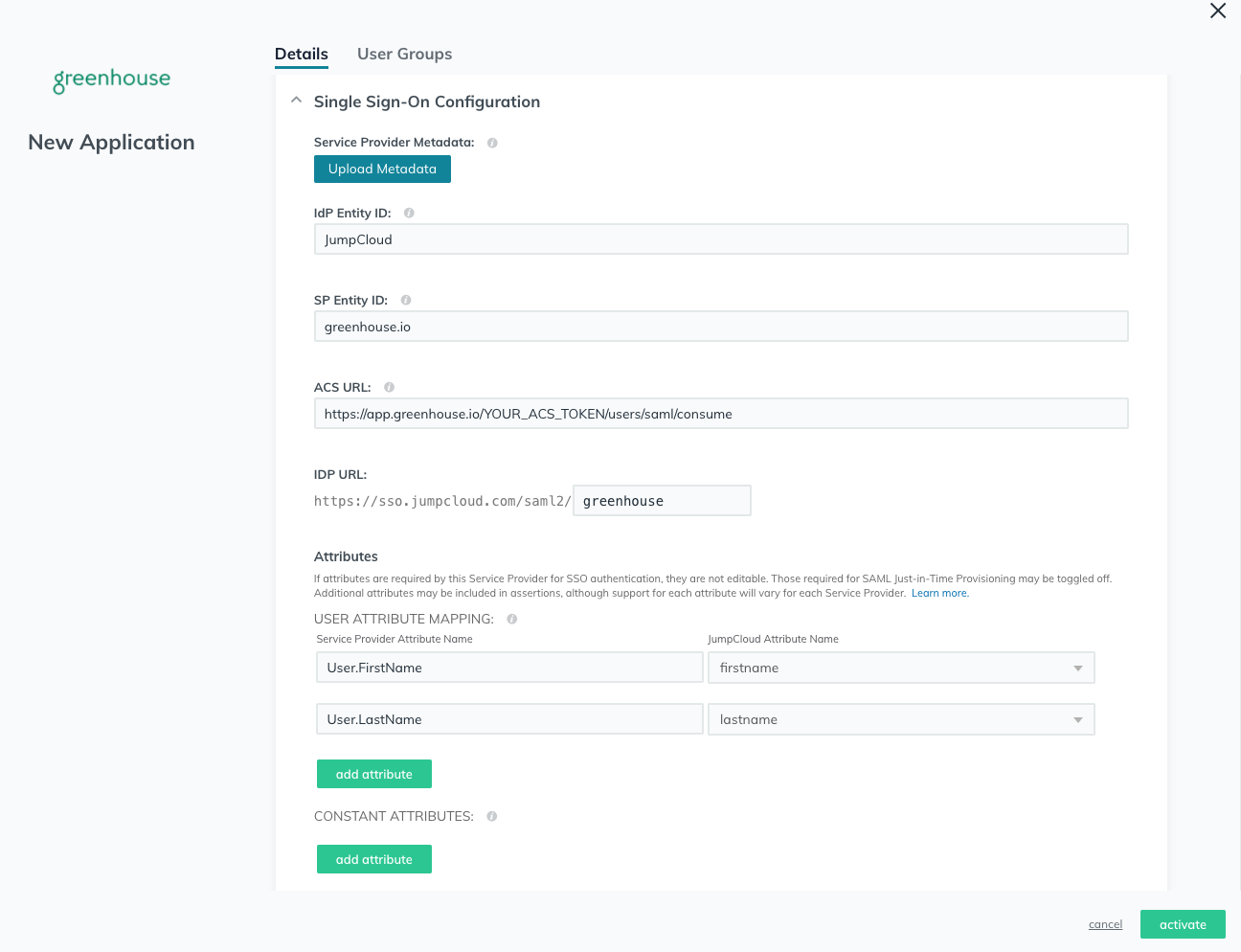
Task: Collapse Single Sign-On Configuration section
Action: pos(297,101)
